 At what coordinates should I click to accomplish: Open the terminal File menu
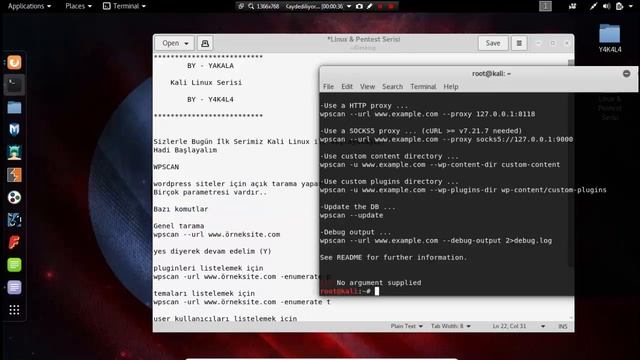pos(328,87)
